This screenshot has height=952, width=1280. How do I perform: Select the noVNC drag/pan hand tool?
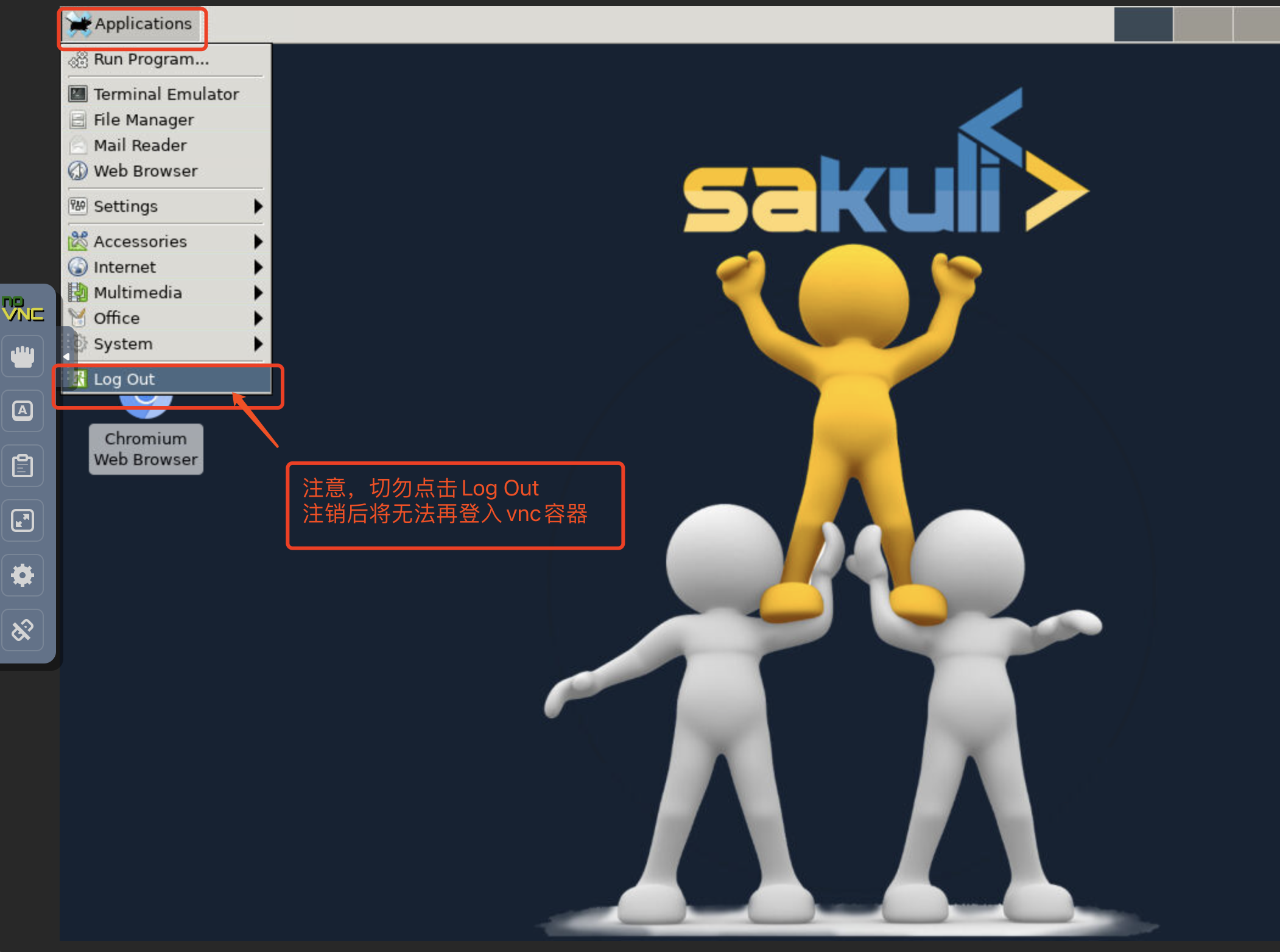(x=23, y=356)
